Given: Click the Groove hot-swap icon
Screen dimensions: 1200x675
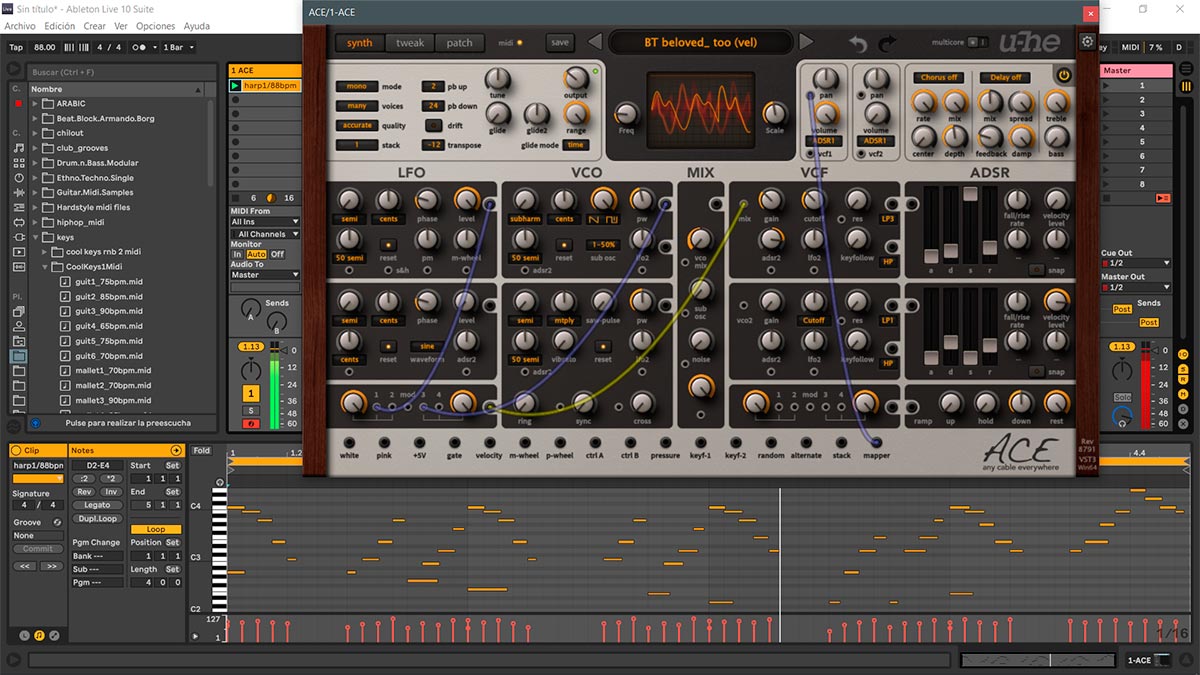Looking at the screenshot, I should click(x=57, y=522).
